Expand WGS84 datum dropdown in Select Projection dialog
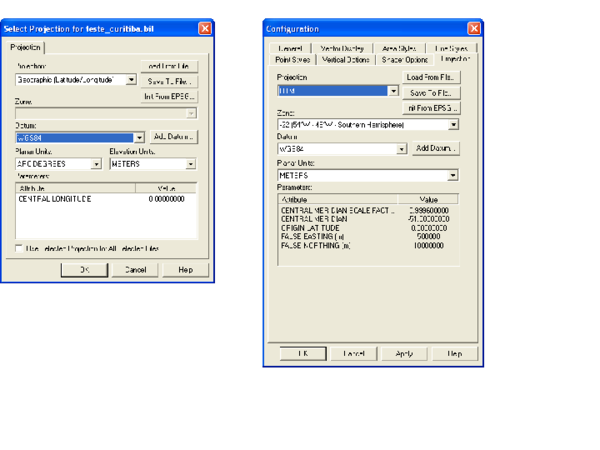This screenshot has height=450, width=600. point(139,138)
